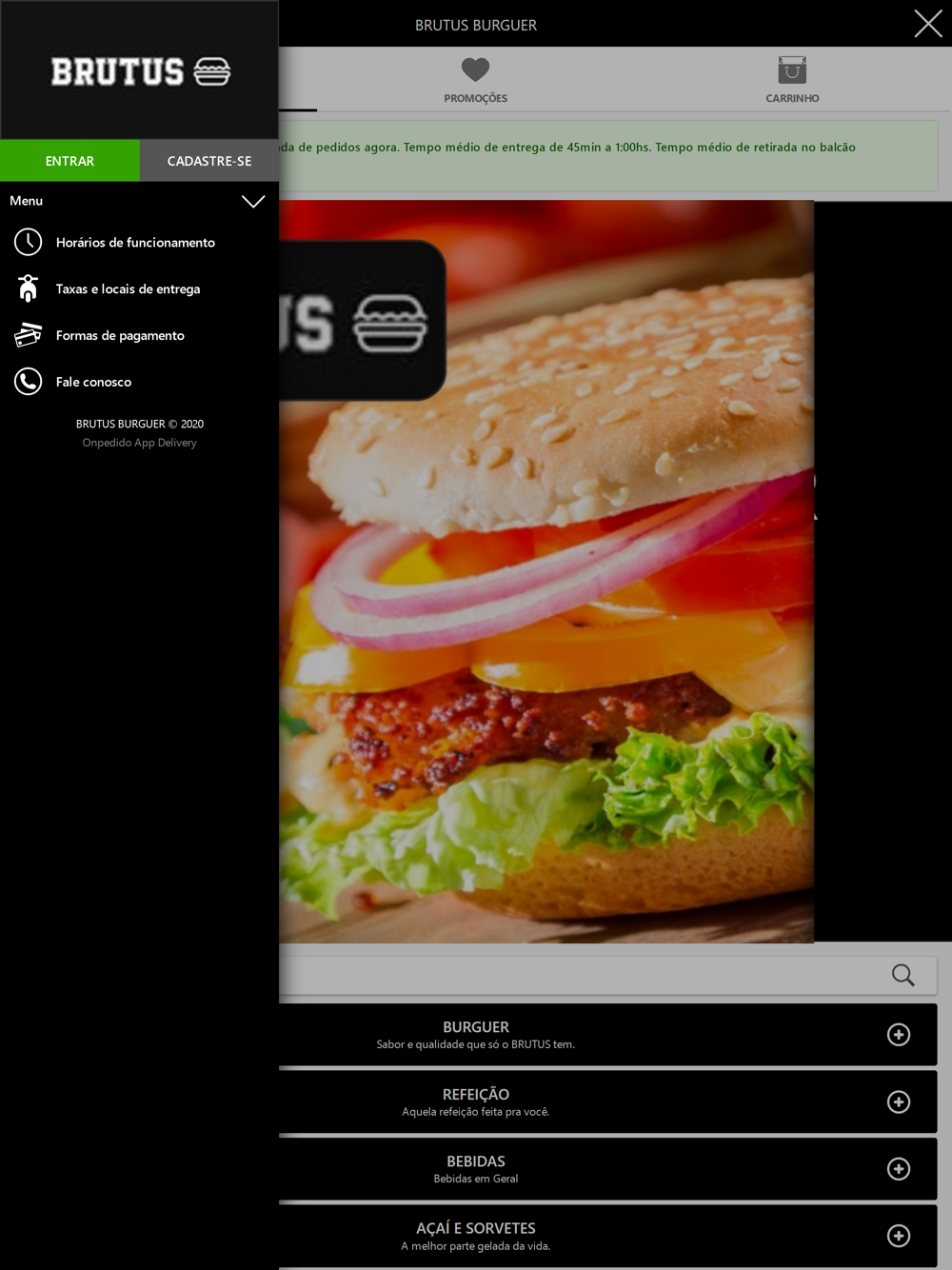Click the BRUTUS BURGUER © 2020 text
Viewport: 952px width, 1270px height.
140,424
